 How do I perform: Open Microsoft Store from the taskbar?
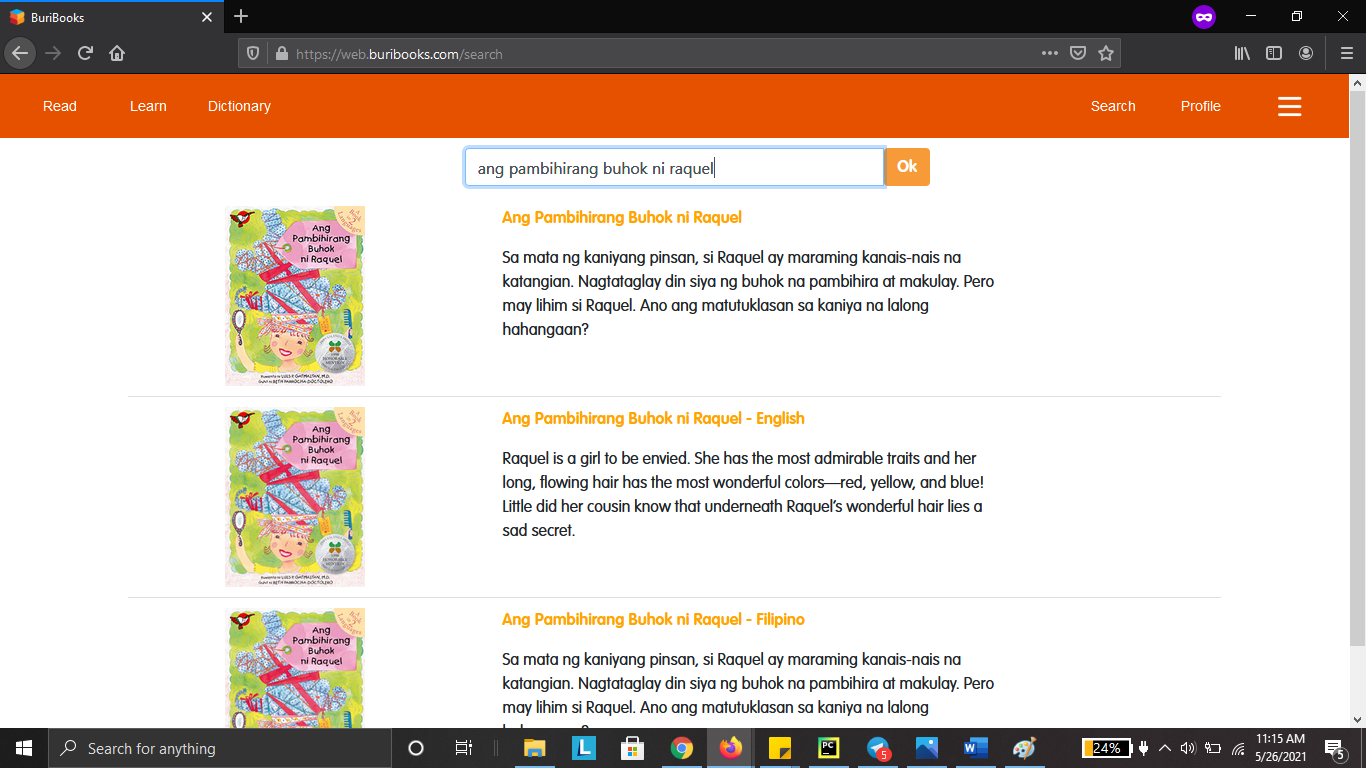click(x=632, y=748)
